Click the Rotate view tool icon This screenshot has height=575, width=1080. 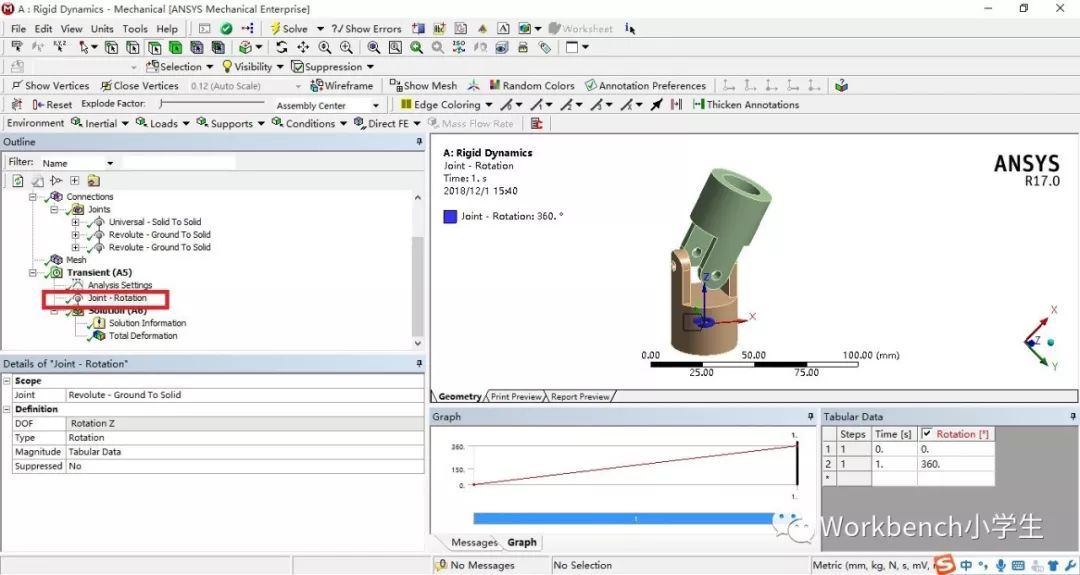coord(282,48)
